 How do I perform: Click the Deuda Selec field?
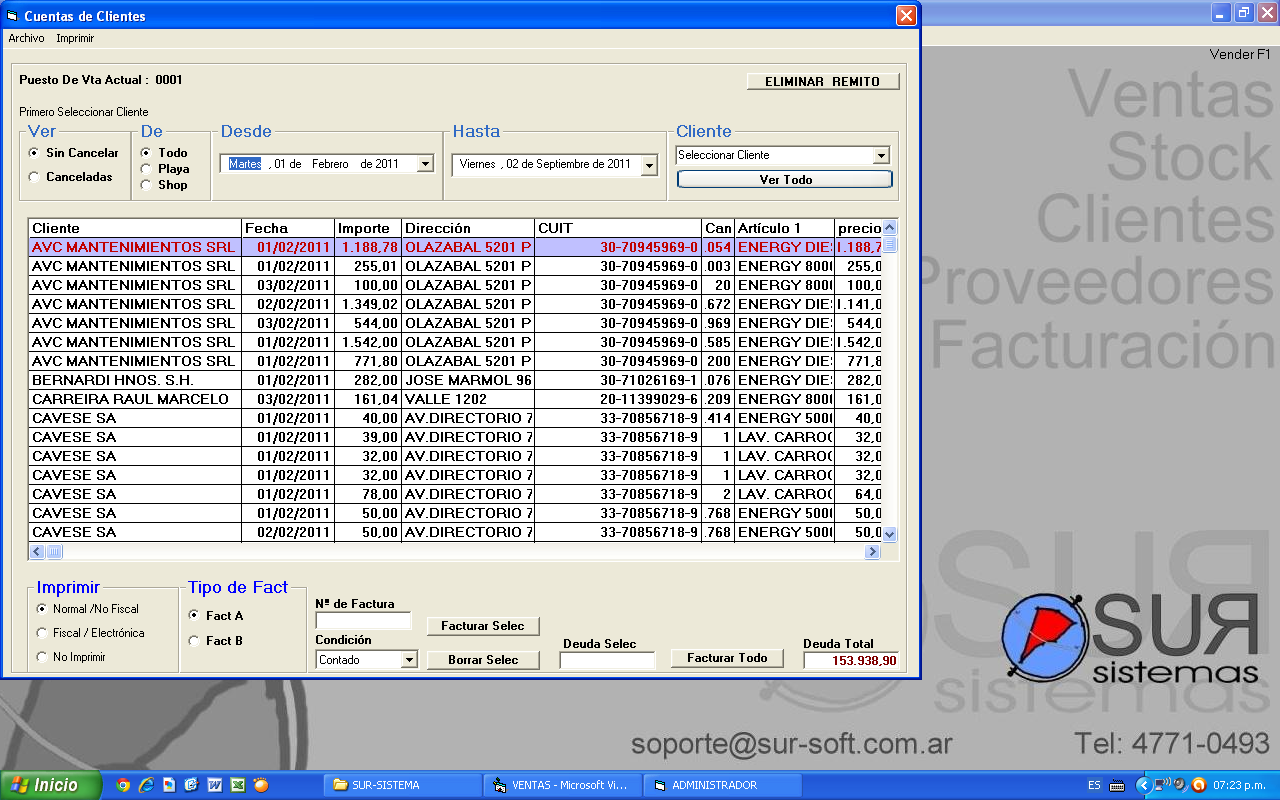click(607, 660)
